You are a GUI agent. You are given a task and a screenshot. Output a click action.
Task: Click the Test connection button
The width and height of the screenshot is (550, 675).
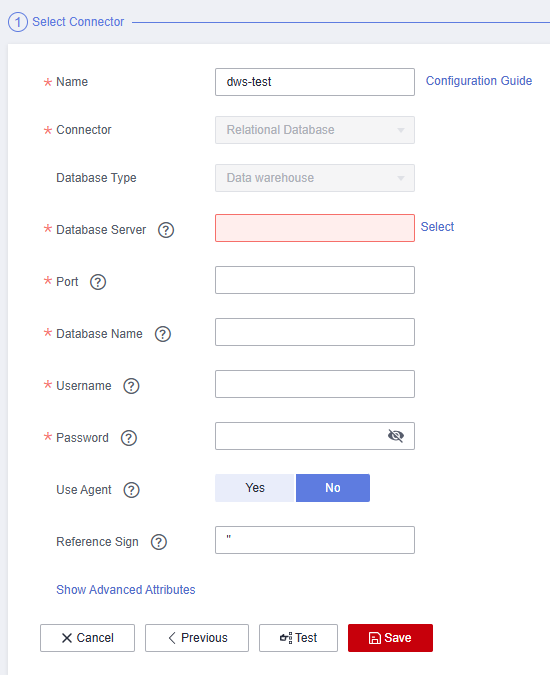tap(298, 638)
